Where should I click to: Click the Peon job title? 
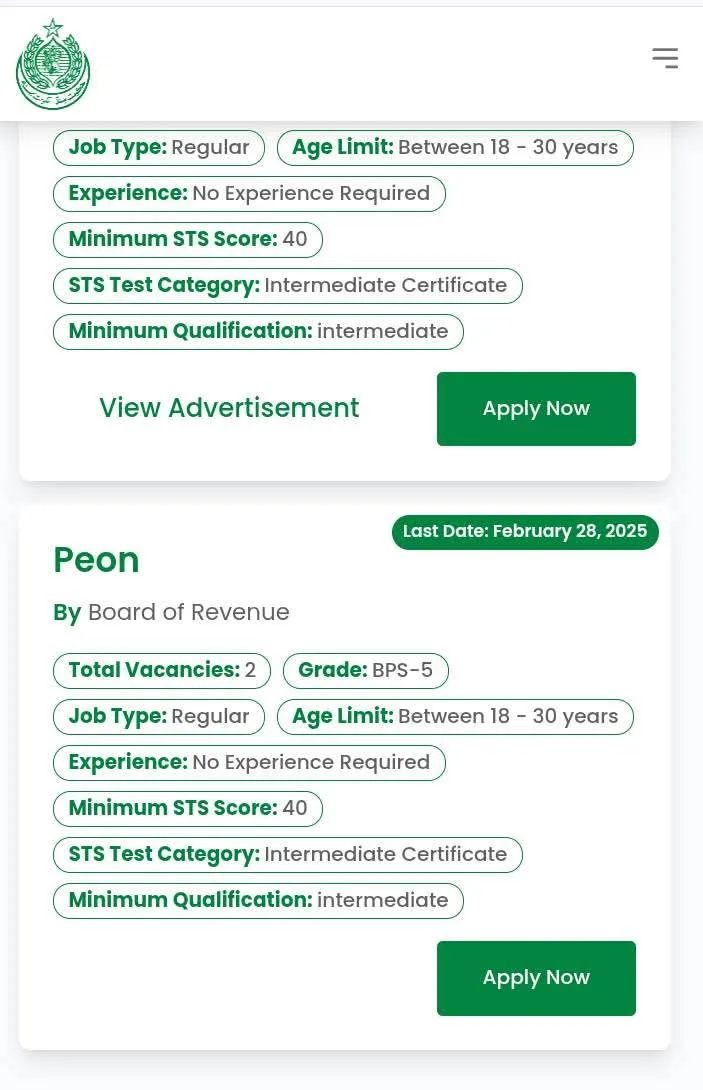(x=96, y=560)
